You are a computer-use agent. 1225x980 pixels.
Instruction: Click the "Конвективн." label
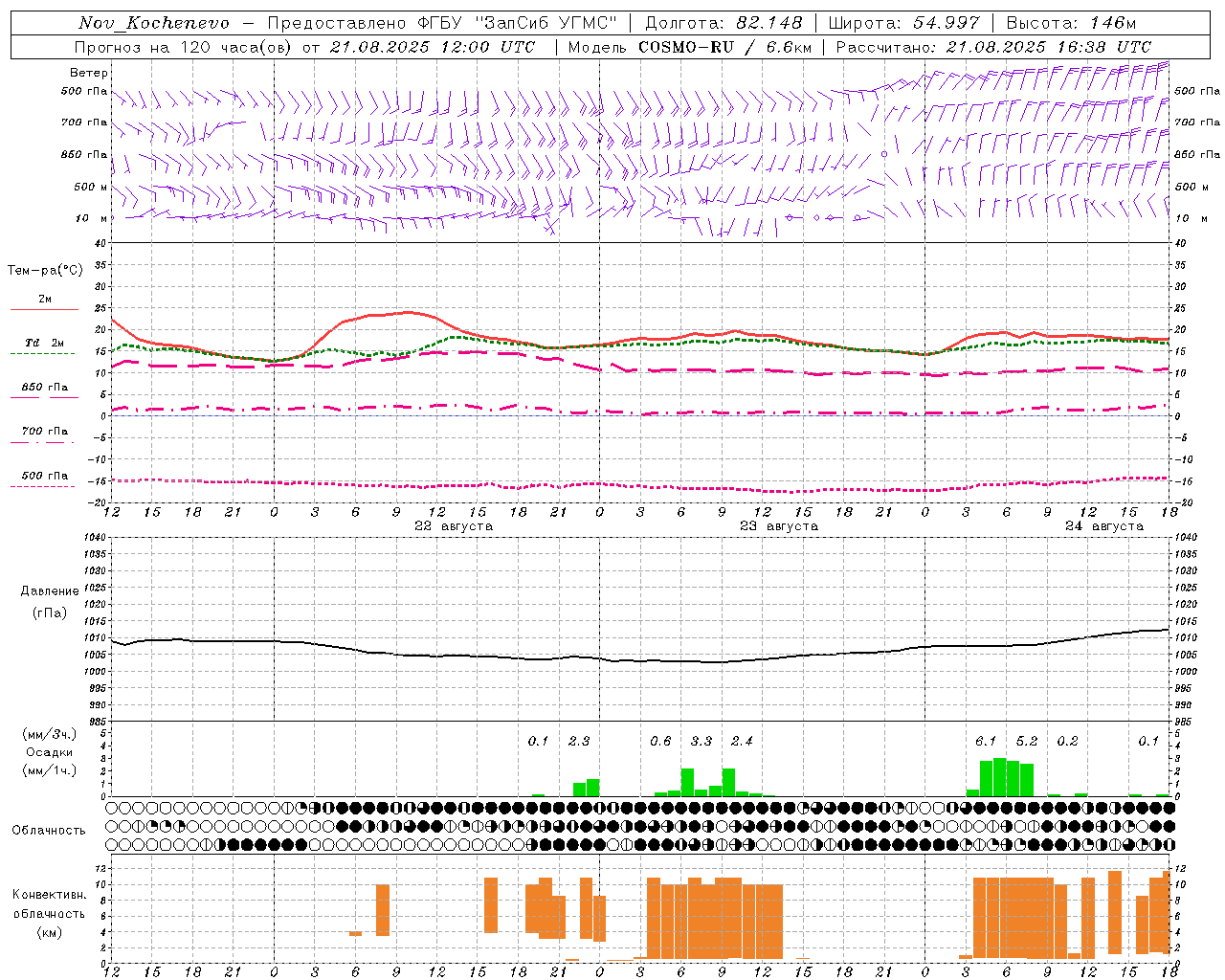point(50,895)
